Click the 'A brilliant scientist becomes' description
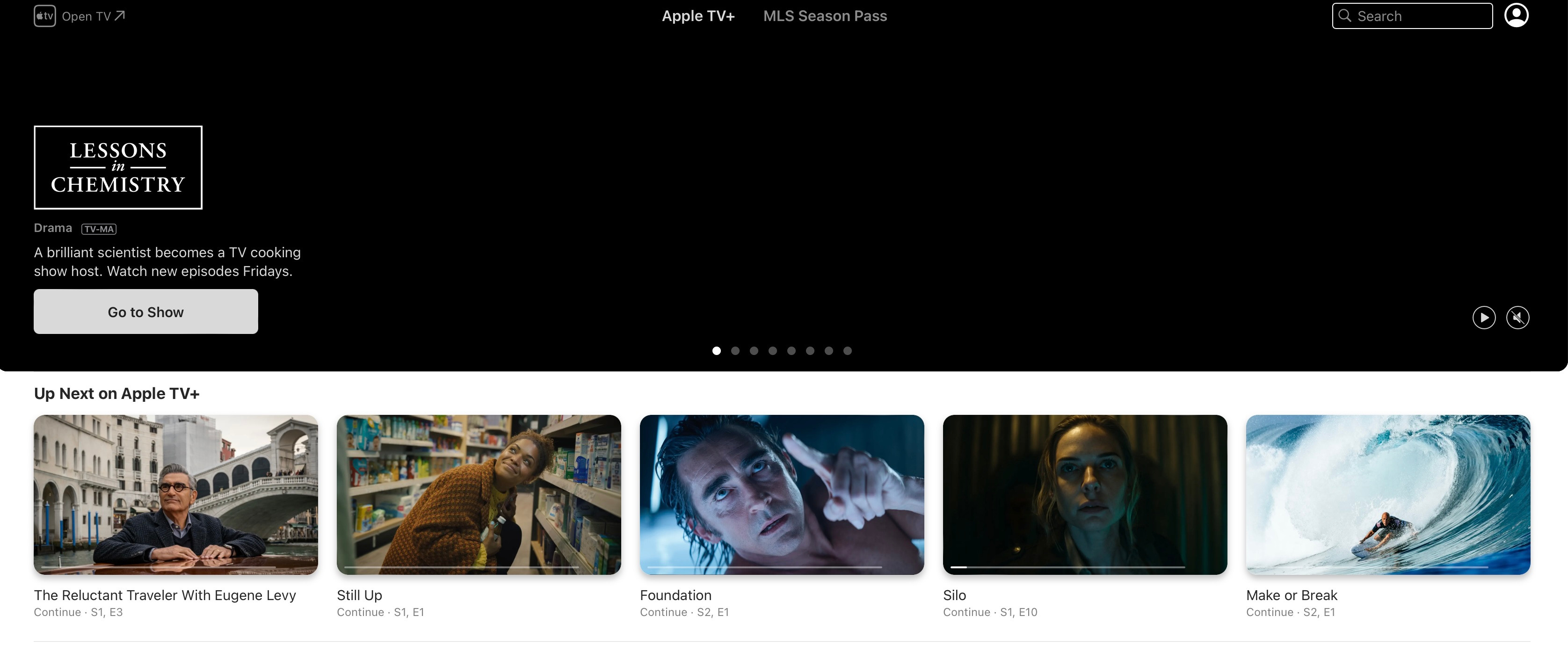Viewport: 1568px width, 652px height. point(167,261)
